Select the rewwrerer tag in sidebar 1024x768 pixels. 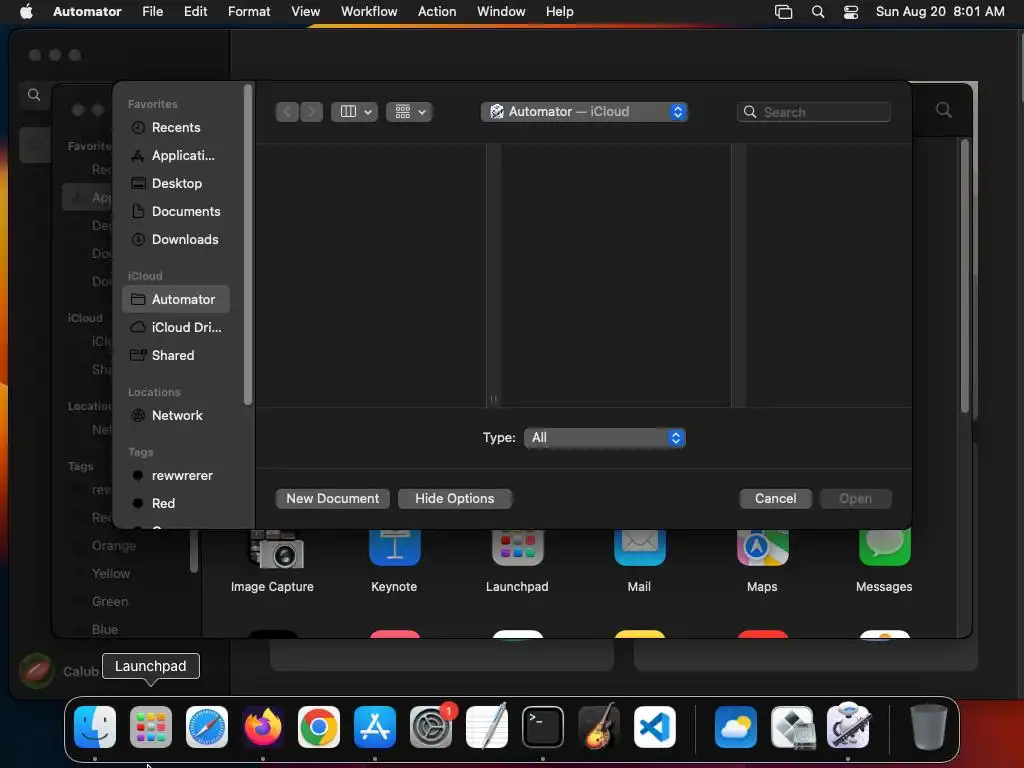176,475
